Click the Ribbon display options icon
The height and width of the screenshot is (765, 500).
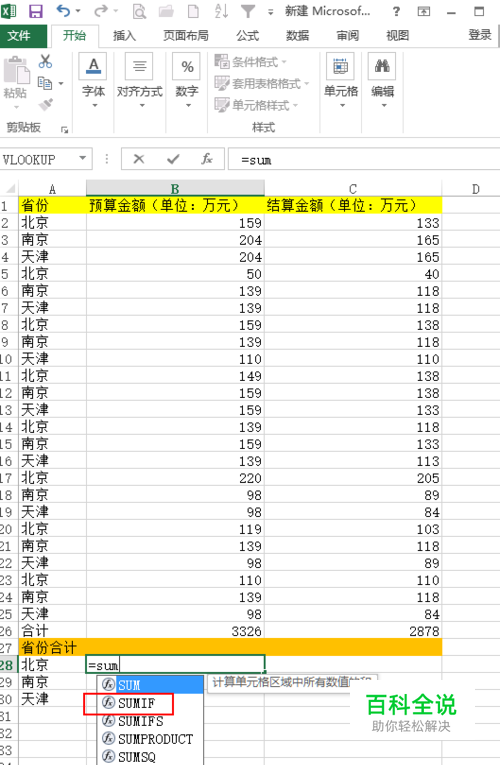pos(424,11)
